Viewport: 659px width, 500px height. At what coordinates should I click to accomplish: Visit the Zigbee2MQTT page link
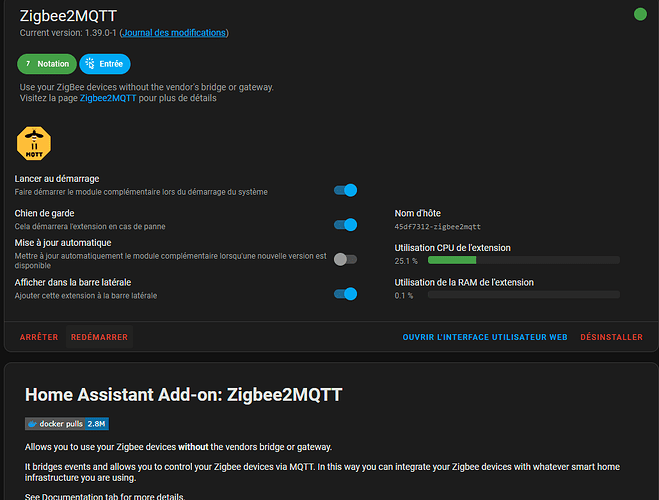[108, 98]
